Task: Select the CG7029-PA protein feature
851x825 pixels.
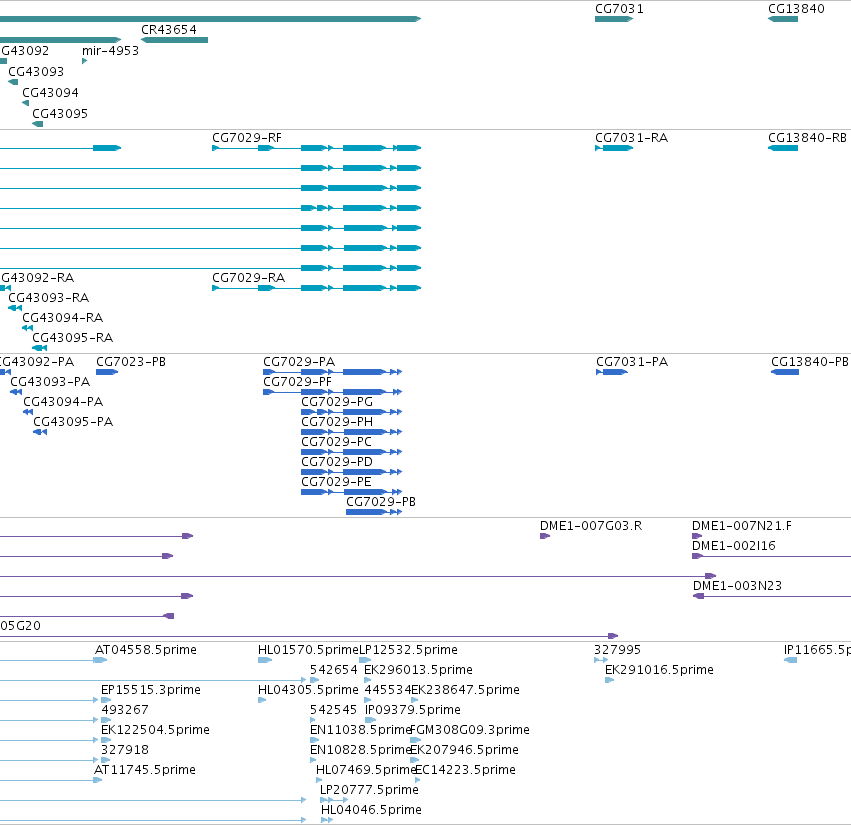Action: pyautogui.click(x=332, y=372)
